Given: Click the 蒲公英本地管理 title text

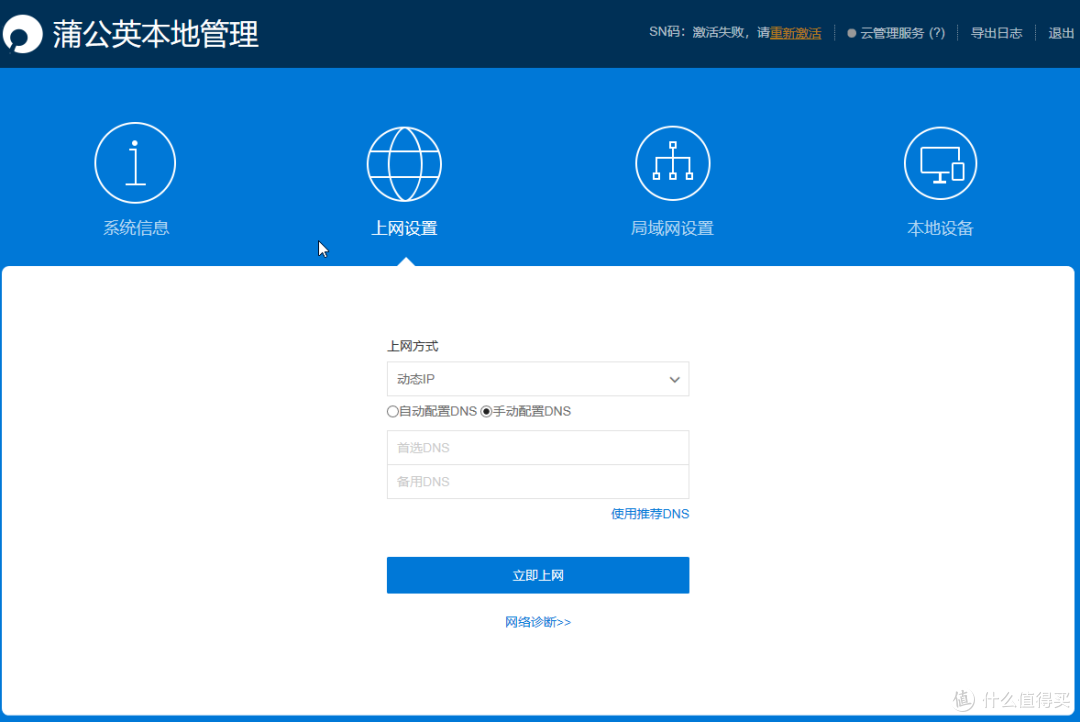Looking at the screenshot, I should click(156, 34).
